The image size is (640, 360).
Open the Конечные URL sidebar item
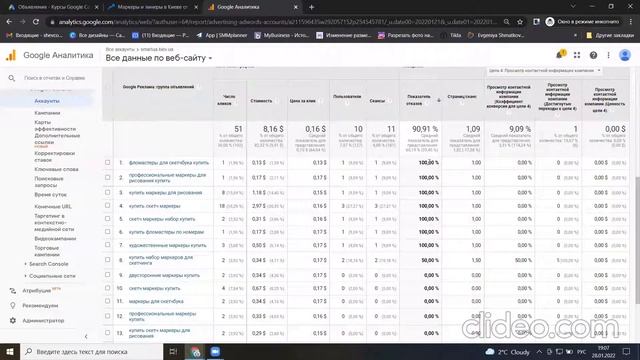click(53, 207)
